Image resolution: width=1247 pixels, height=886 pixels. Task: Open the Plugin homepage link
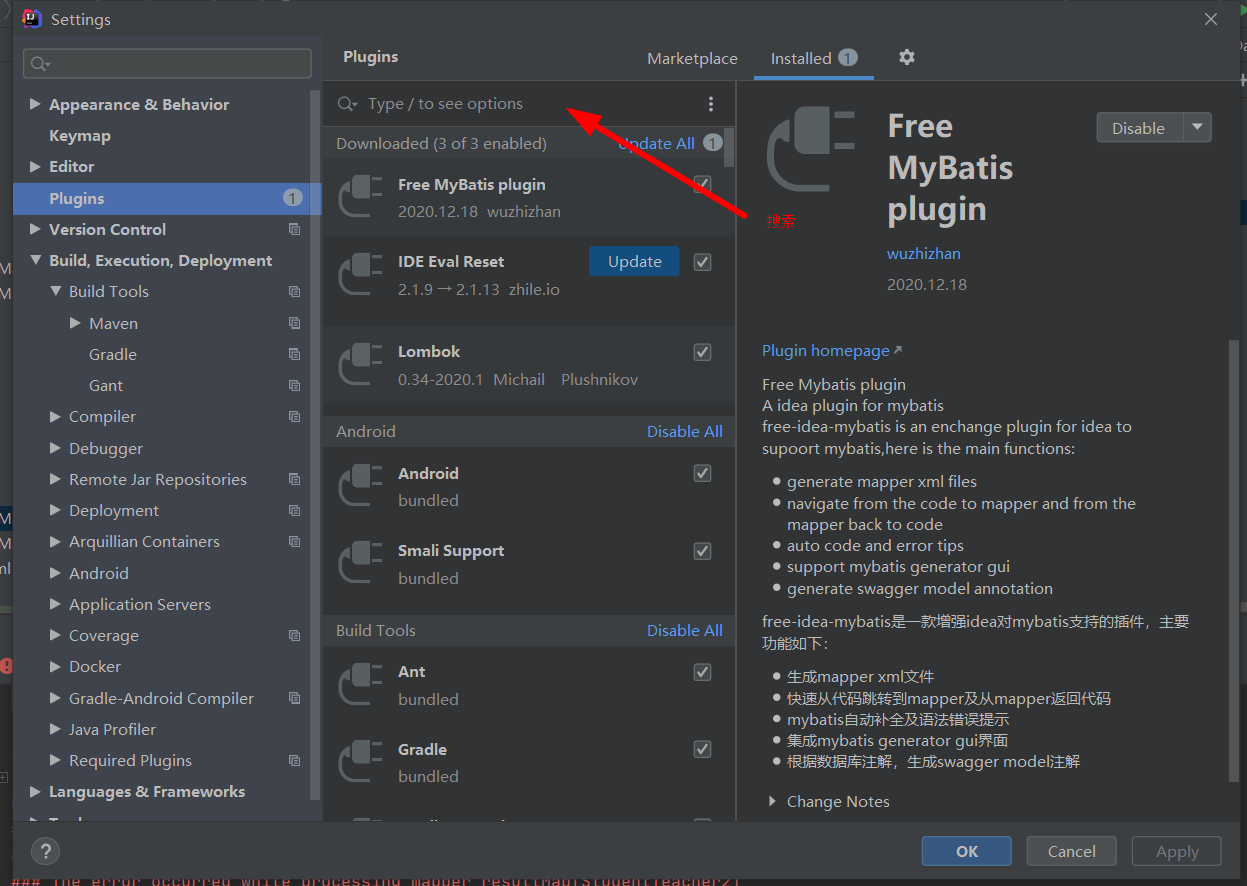[832, 350]
